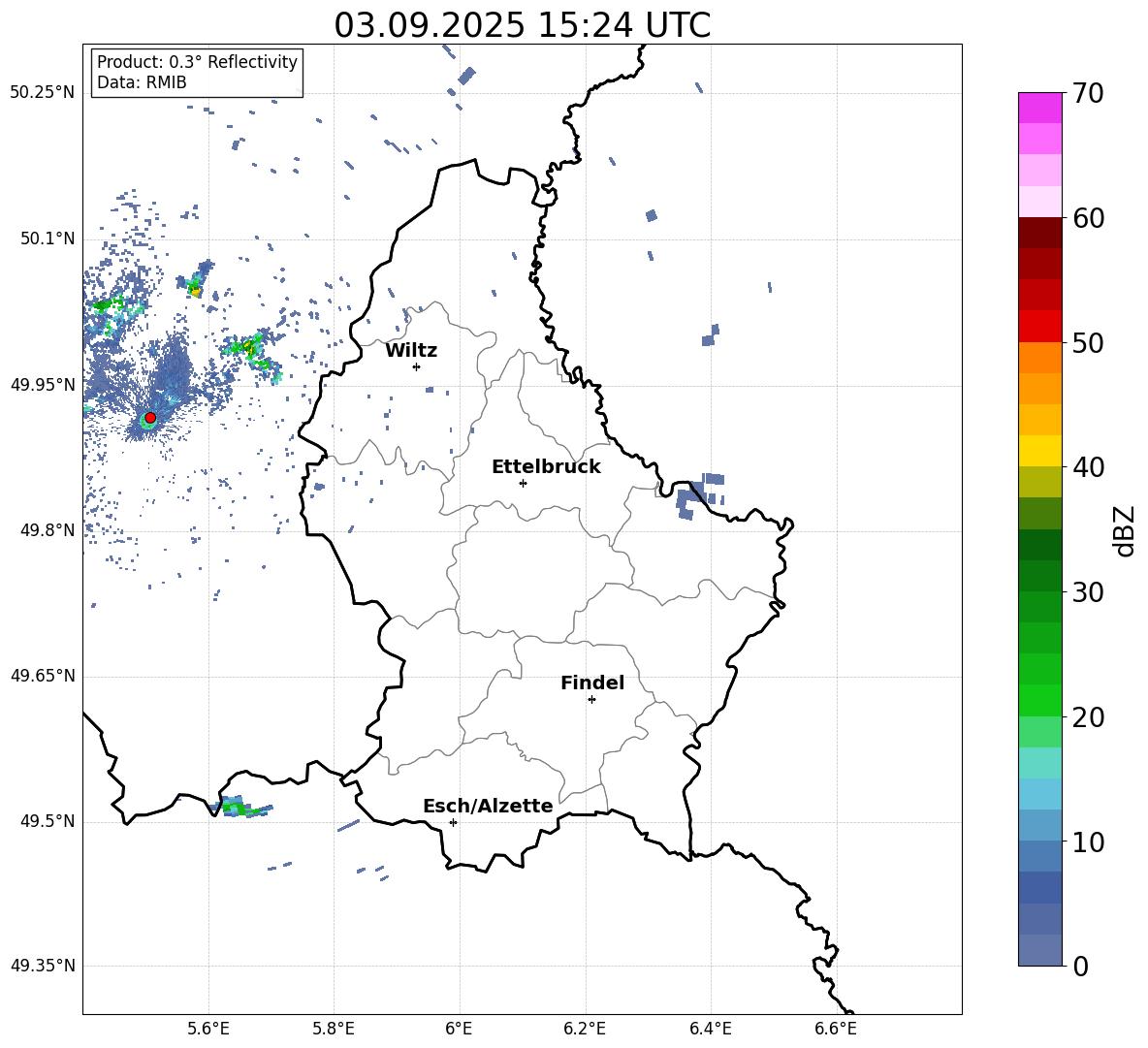Image resolution: width=1148 pixels, height=1048 pixels.
Task: Click the dark green colorbar segment near 33
Action: [x=1039, y=545]
